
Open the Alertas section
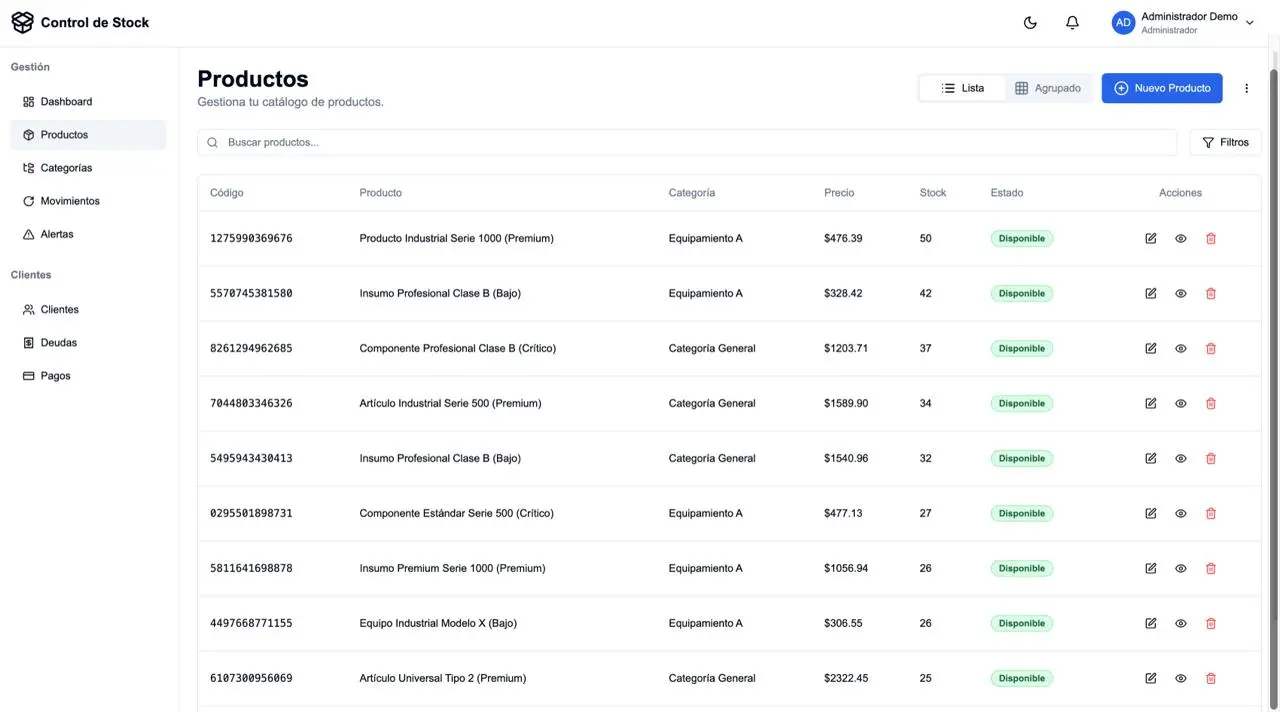point(57,233)
